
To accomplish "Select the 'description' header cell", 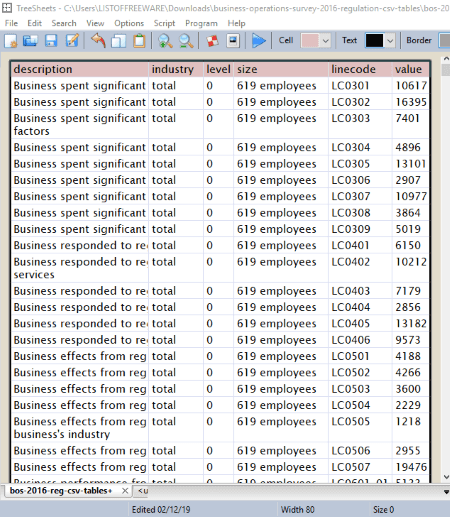I will coord(80,69).
